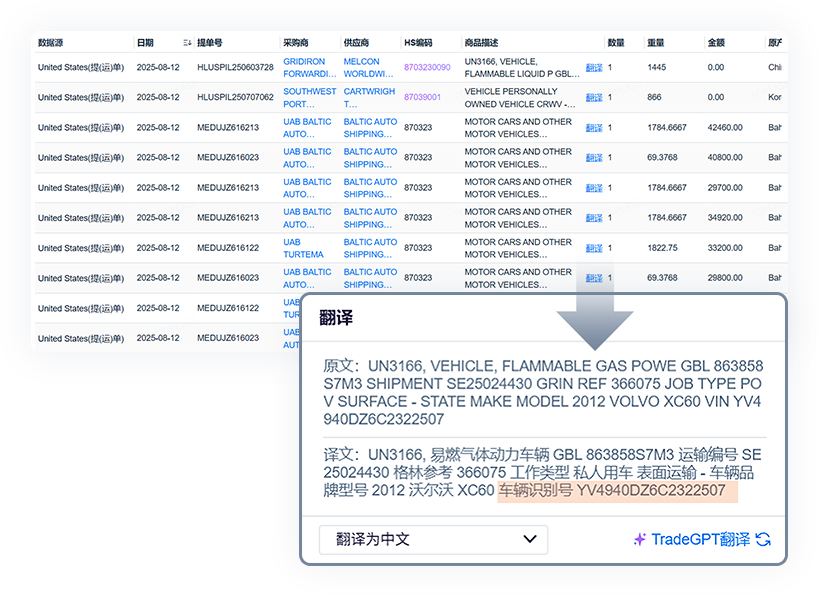Open buyer UAB TURTEMA link
Viewport: 819px width, 594px height.
pyautogui.click(x=303, y=247)
